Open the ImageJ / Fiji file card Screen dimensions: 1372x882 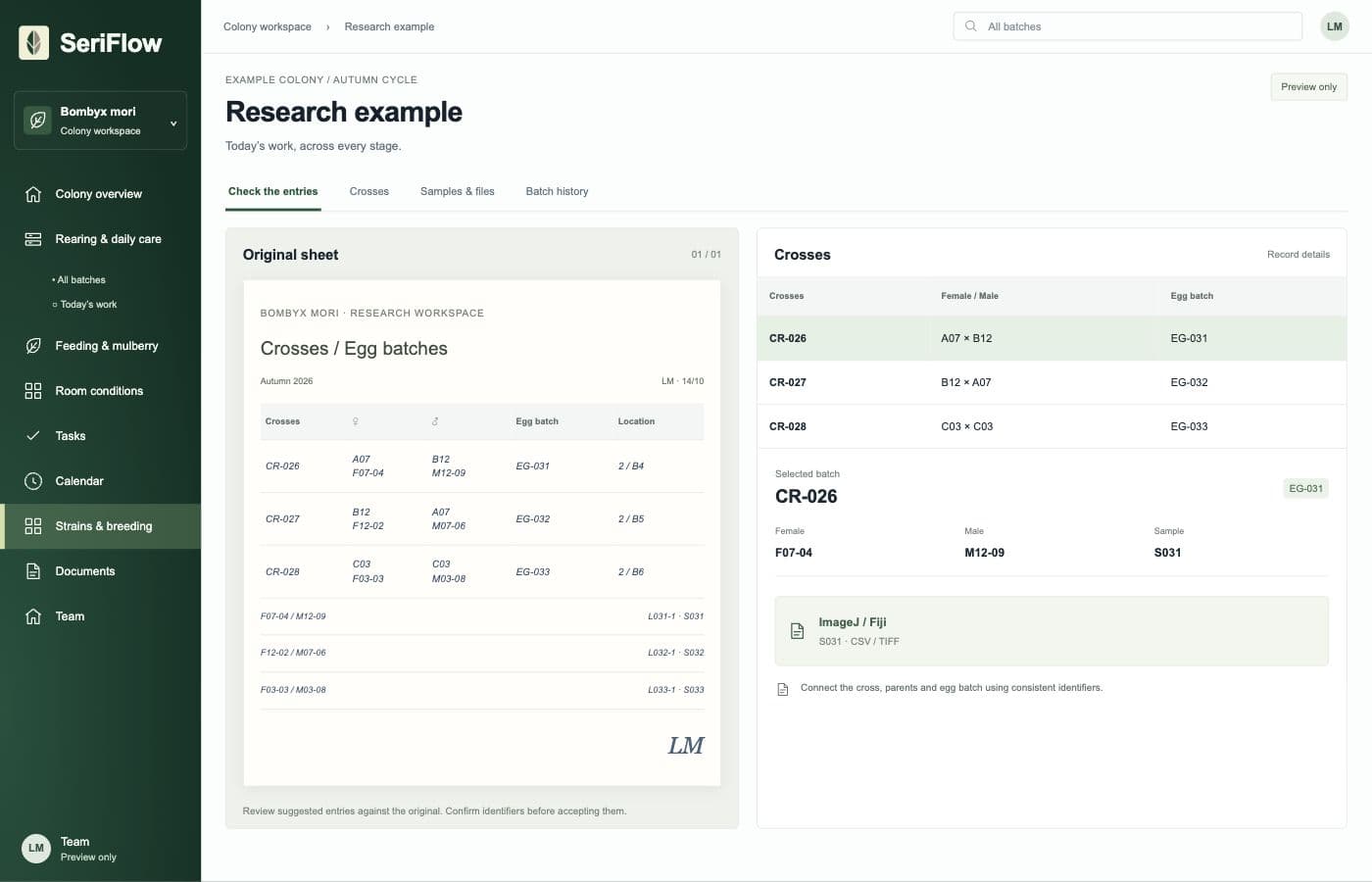[x=1052, y=631]
